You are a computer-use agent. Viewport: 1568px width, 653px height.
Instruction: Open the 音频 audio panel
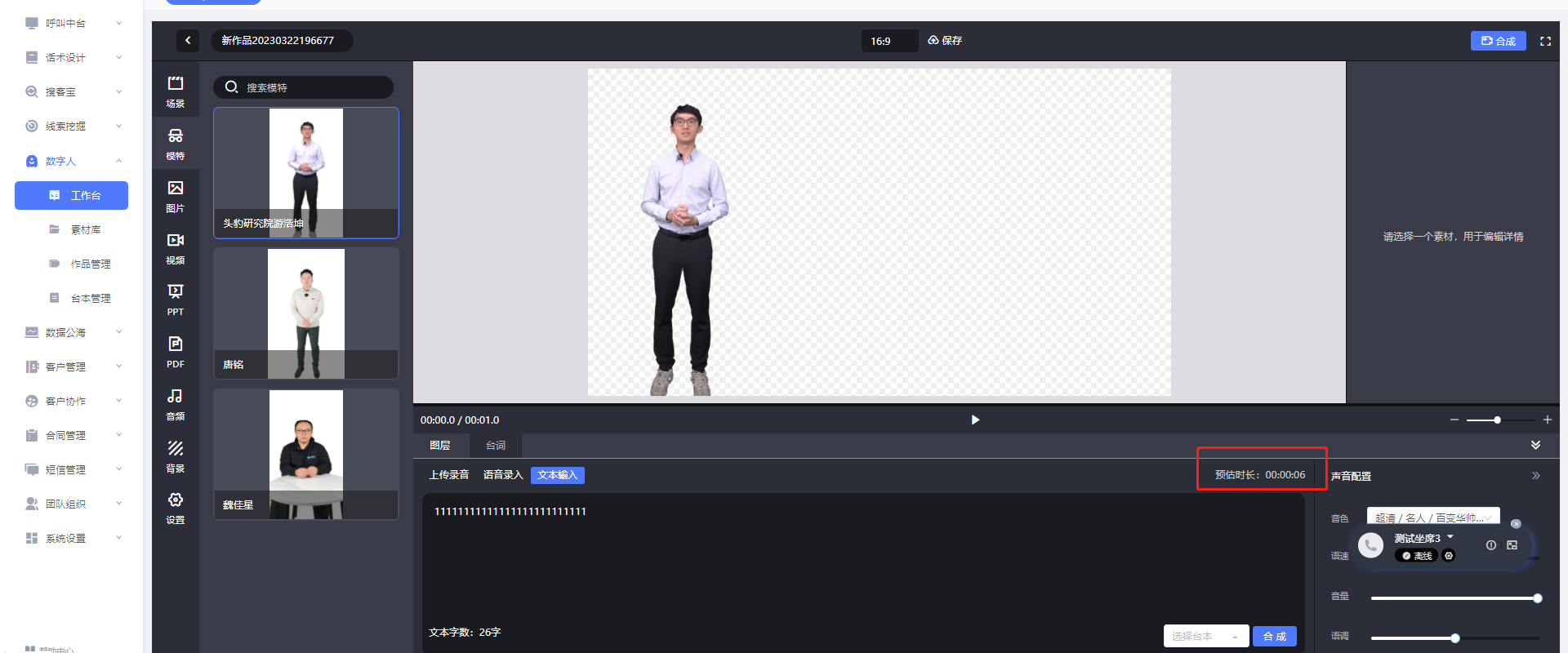(175, 404)
